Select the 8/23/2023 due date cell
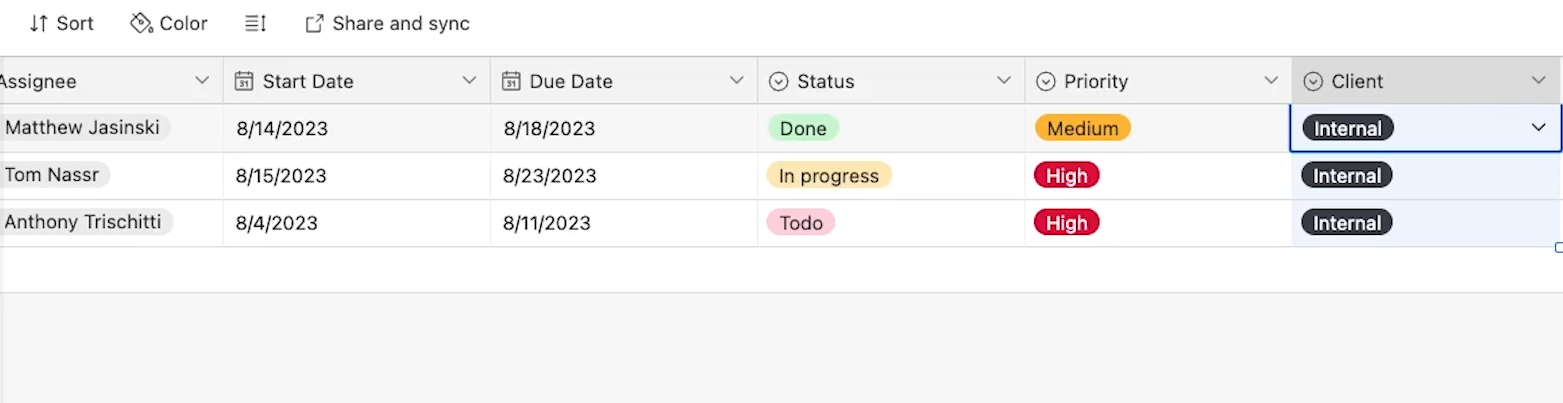 click(624, 176)
